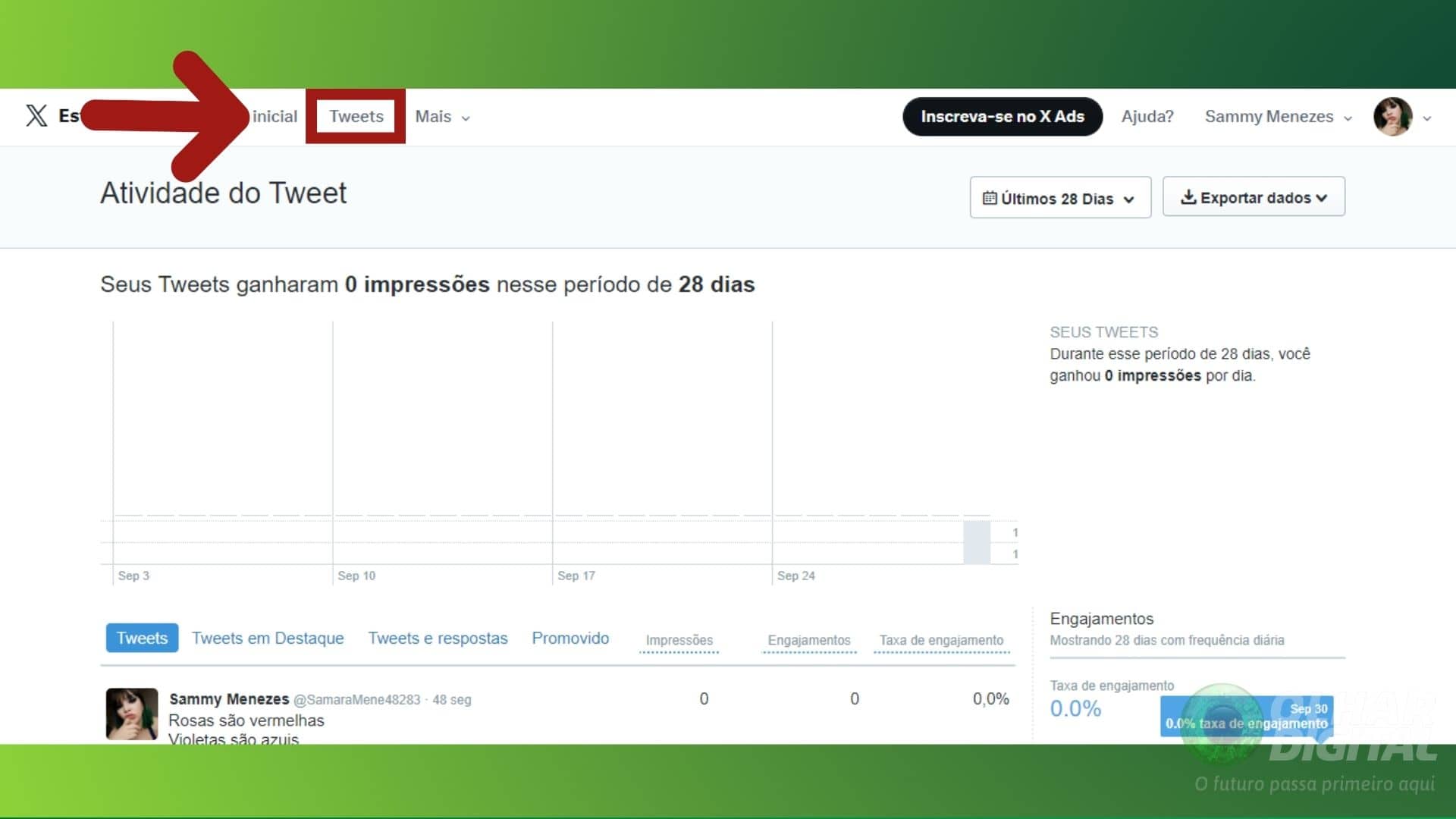Switch to Tweets em Destaque tab

tap(268, 639)
